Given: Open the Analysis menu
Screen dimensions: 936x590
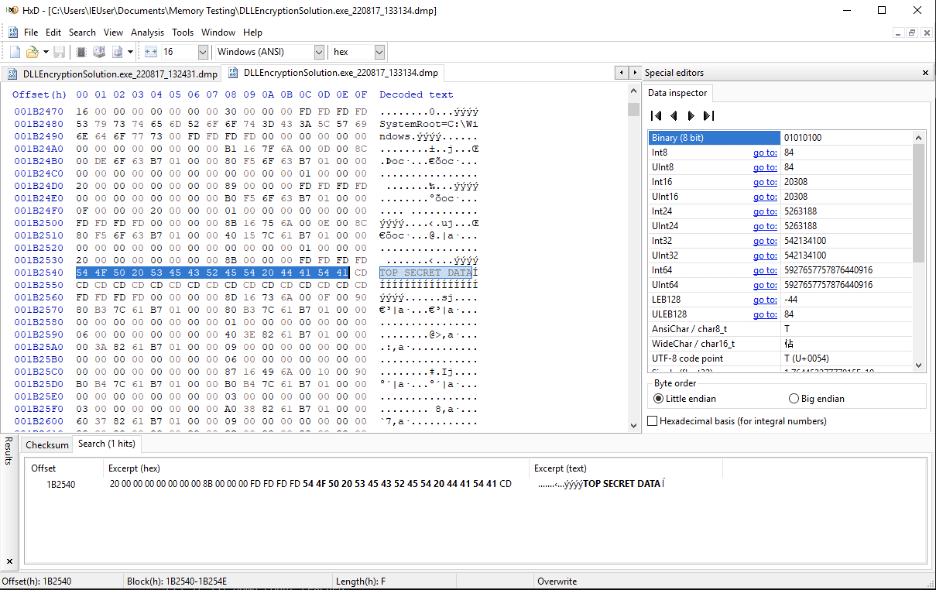Looking at the screenshot, I should click(147, 32).
